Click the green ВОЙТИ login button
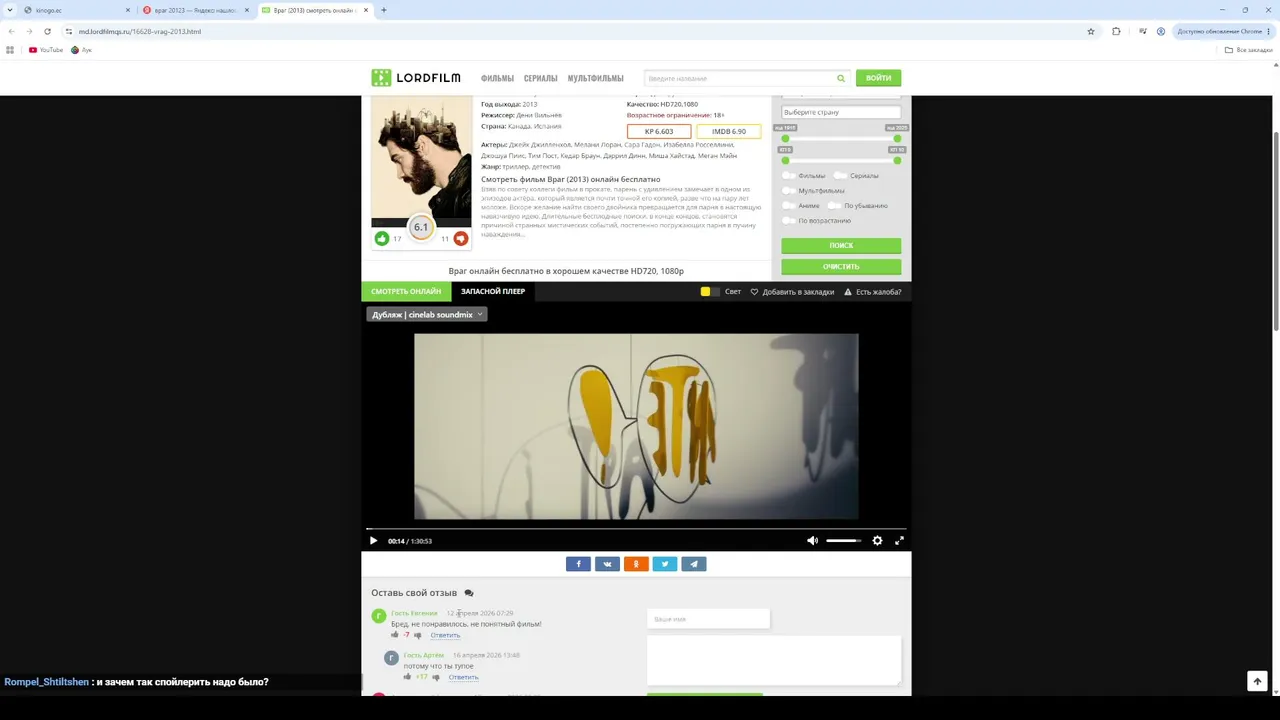Screen dimensions: 1280x720 [878, 78]
